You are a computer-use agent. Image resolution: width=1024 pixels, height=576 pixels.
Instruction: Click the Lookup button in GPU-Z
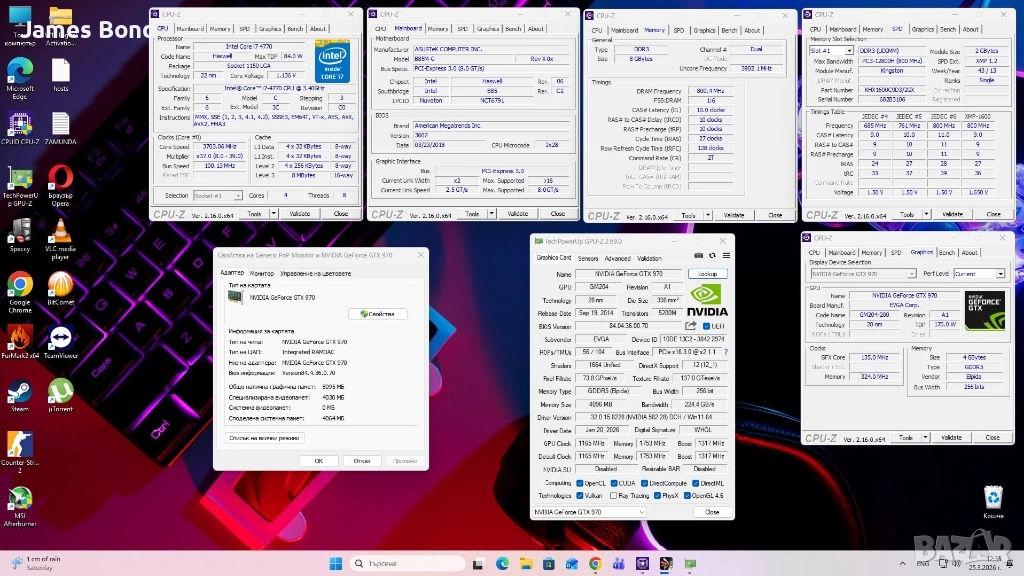708,273
